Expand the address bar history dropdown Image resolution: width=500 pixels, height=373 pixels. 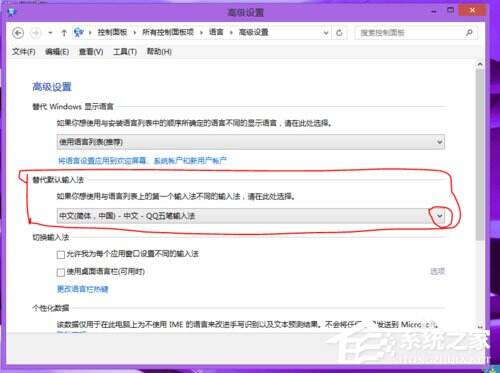(x=326, y=33)
